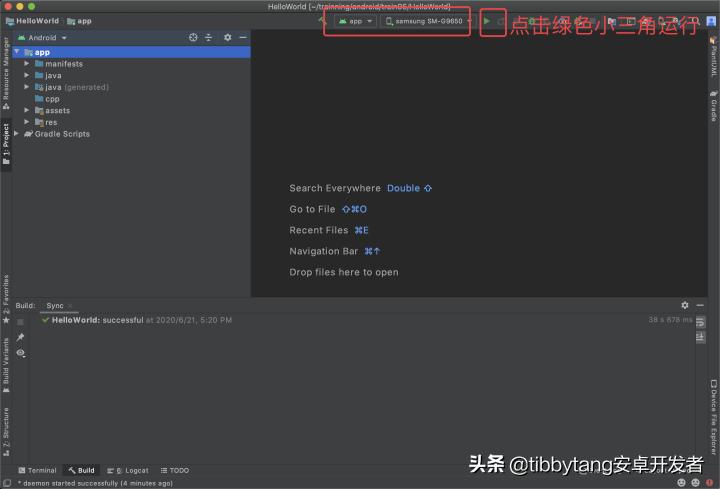Toggle scroll-to-end icon in Build output
Viewport: 720px width, 489px height.
coord(700,337)
